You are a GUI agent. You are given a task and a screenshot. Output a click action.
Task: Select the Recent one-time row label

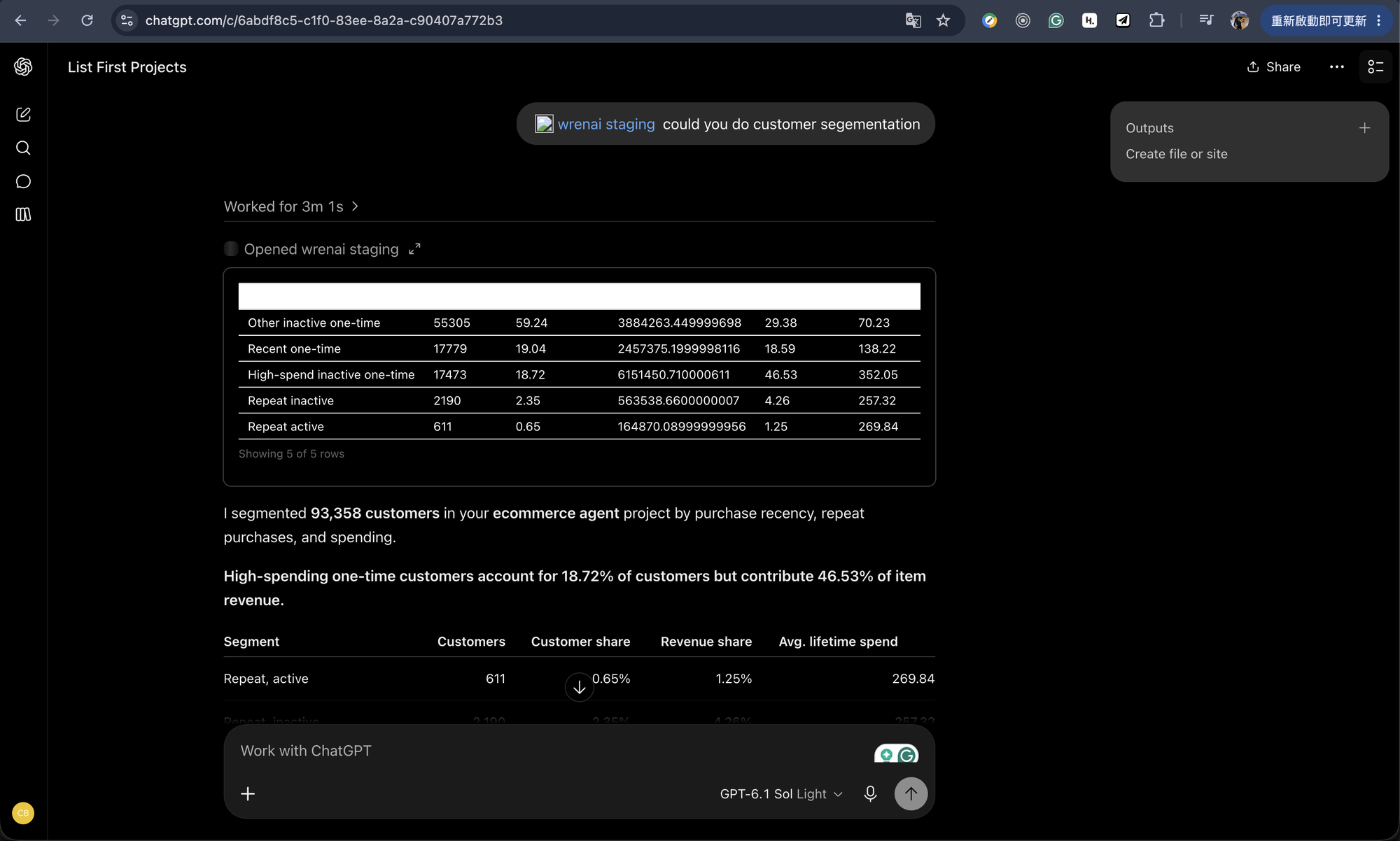tap(294, 348)
